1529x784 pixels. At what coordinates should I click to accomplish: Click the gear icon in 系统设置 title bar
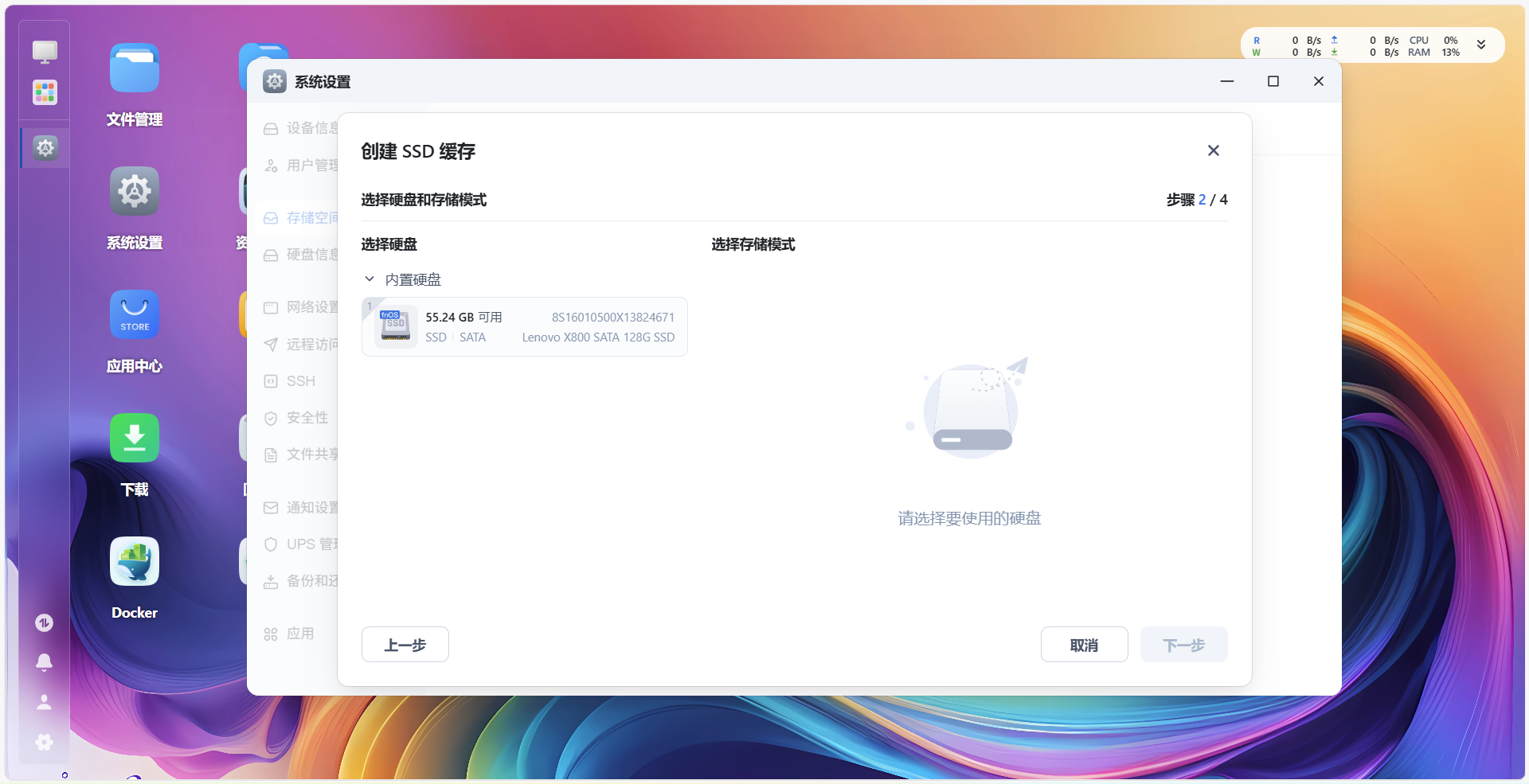(275, 81)
